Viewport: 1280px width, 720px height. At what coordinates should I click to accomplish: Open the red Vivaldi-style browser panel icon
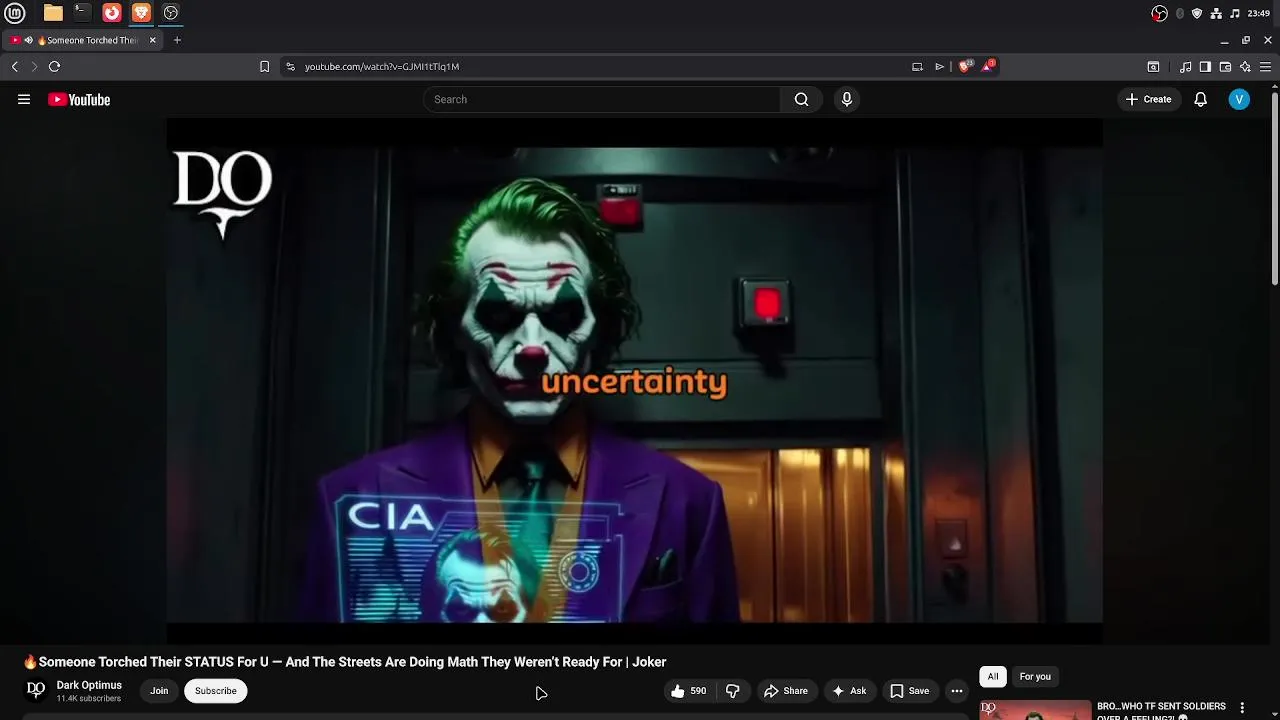coord(112,13)
